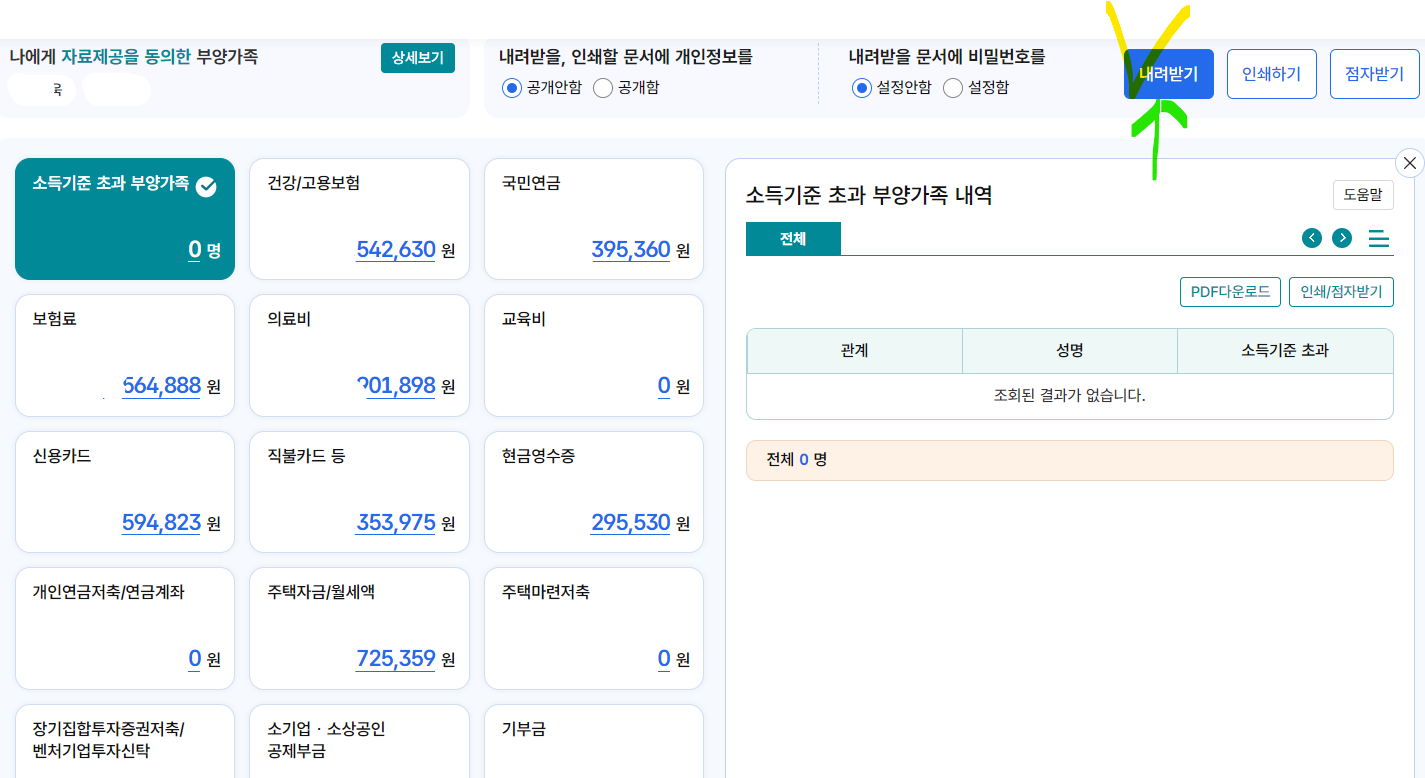Click the 주택마련저축 card title

(x=546, y=592)
